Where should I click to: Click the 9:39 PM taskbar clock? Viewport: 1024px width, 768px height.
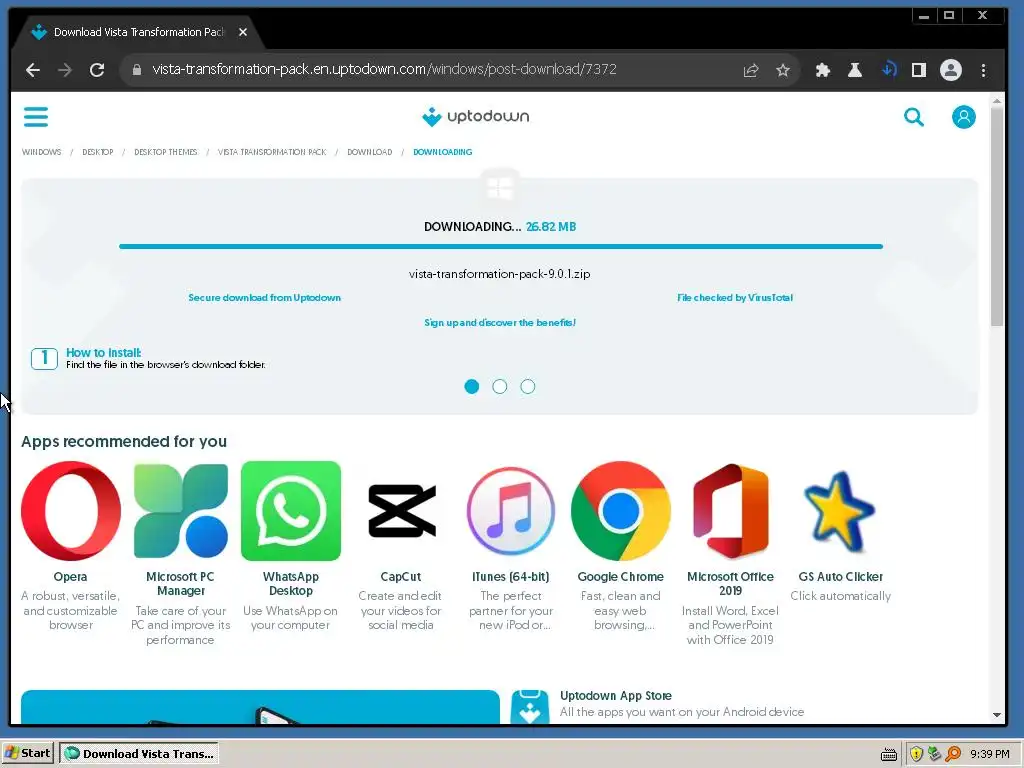pos(990,754)
